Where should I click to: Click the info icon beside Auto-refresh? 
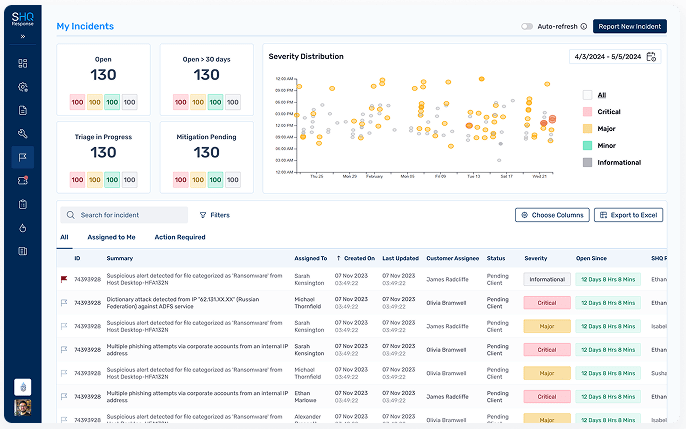(x=584, y=27)
